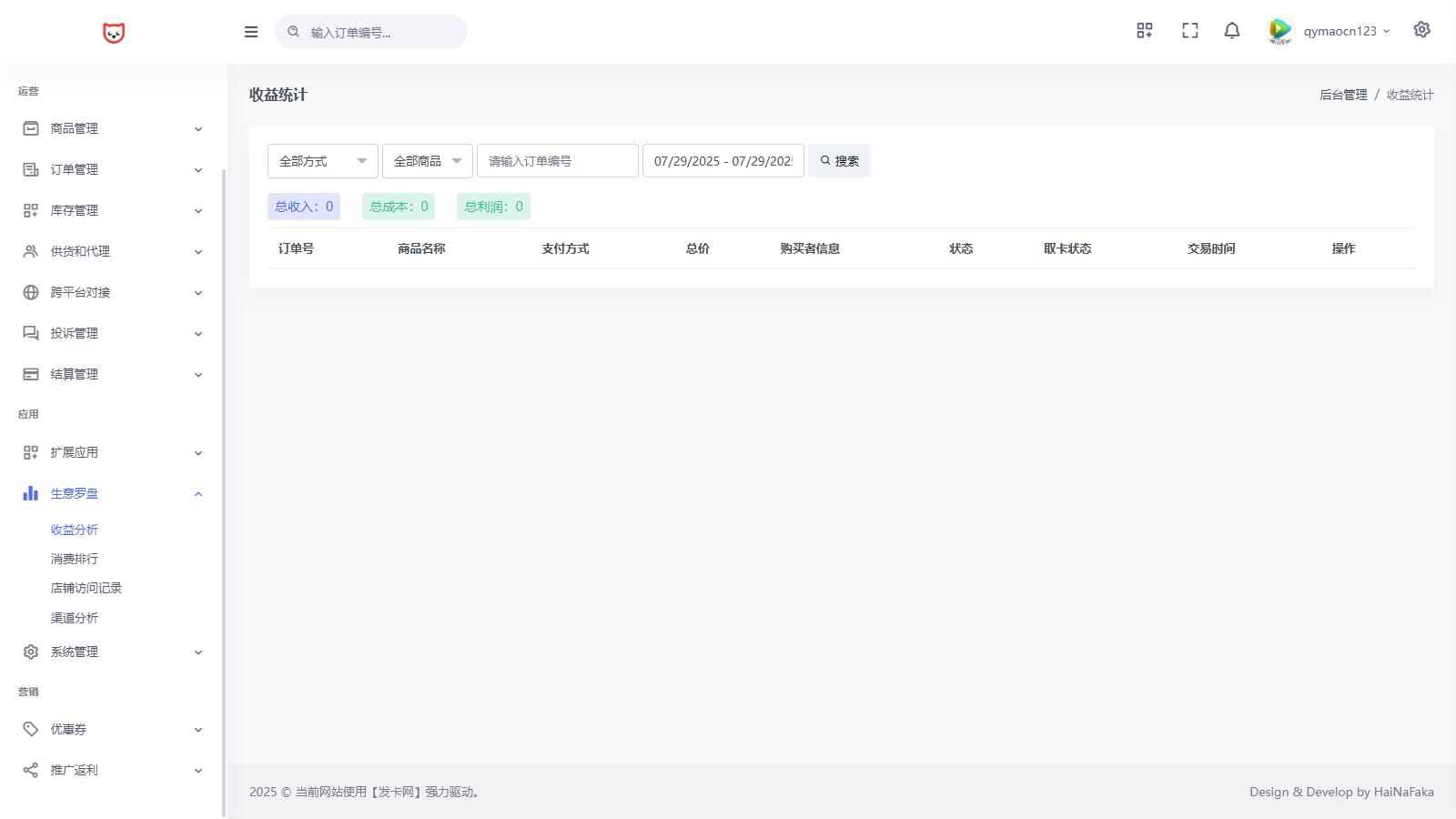Open the settings gear in the top right

[1421, 30]
